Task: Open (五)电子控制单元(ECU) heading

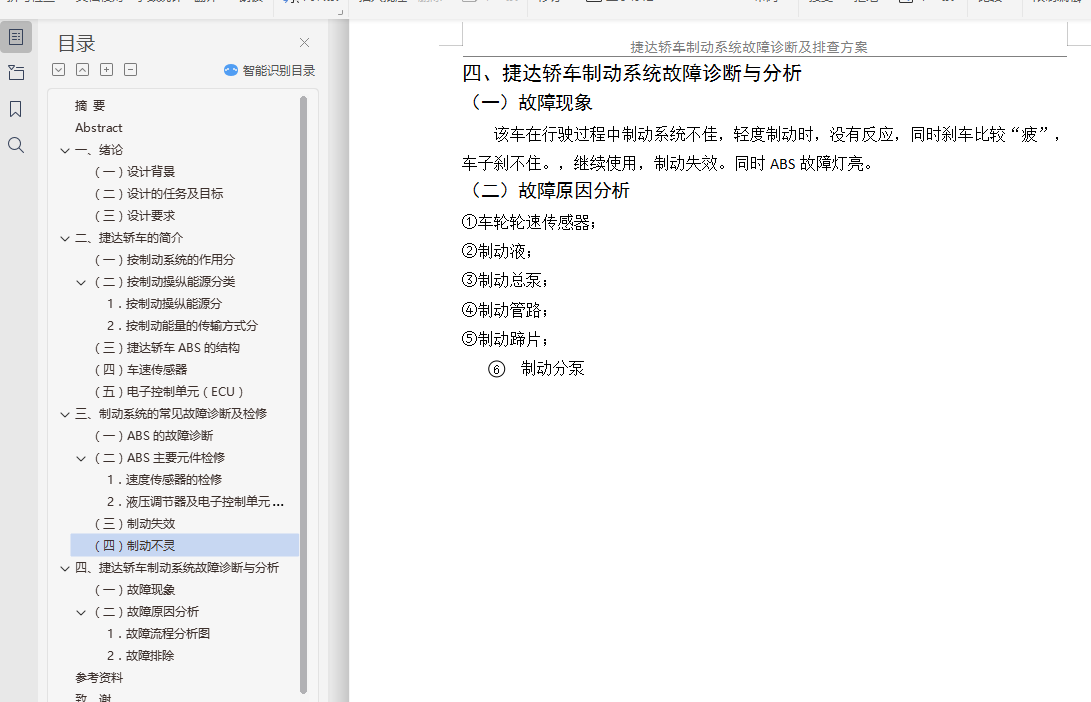Action: (x=169, y=392)
